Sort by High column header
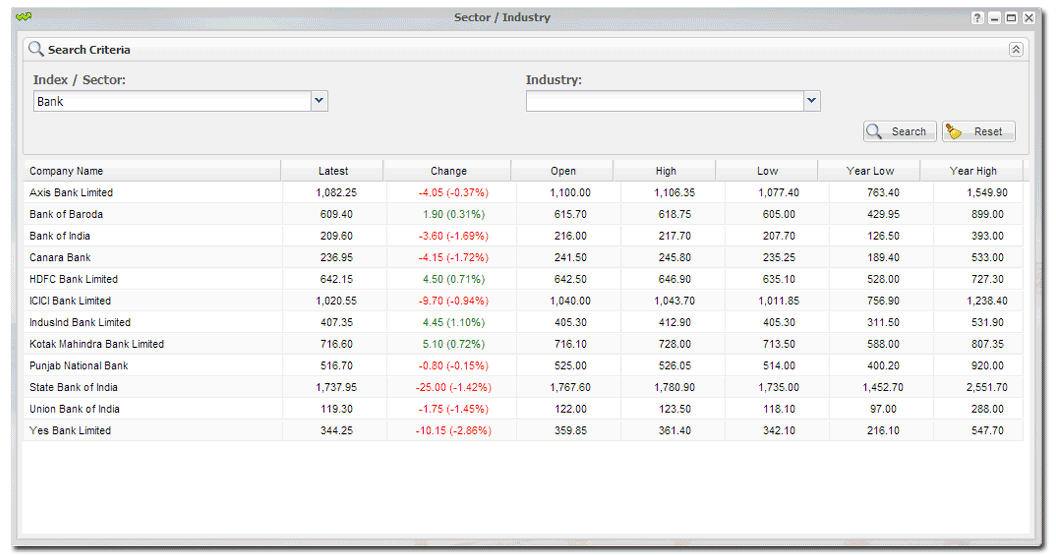 [665, 171]
